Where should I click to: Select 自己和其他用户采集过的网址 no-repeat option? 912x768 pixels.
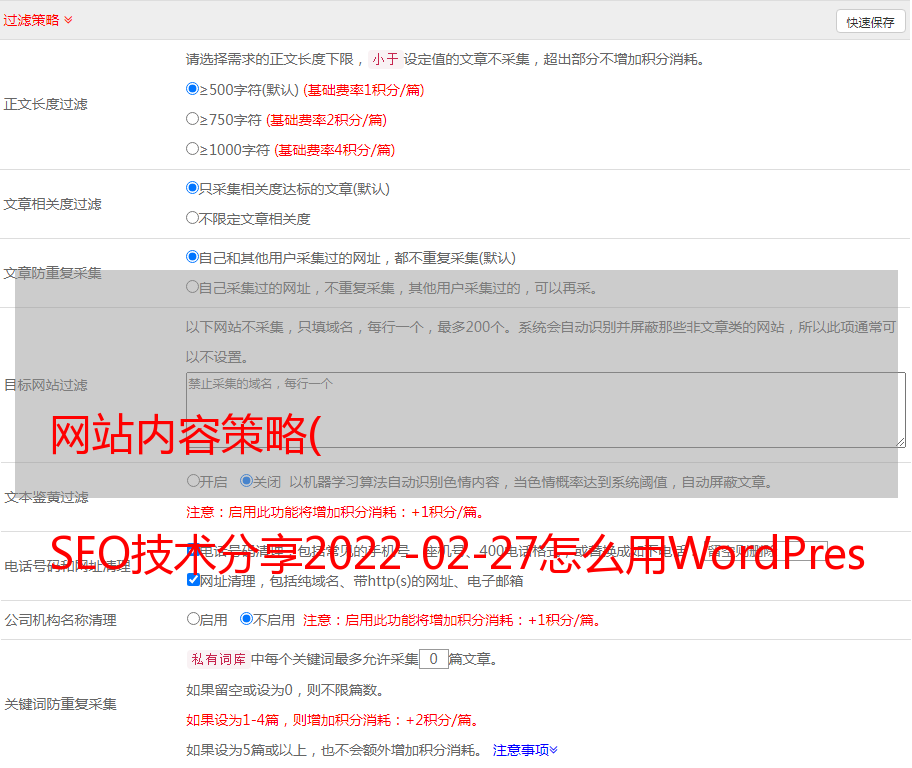tap(193, 257)
